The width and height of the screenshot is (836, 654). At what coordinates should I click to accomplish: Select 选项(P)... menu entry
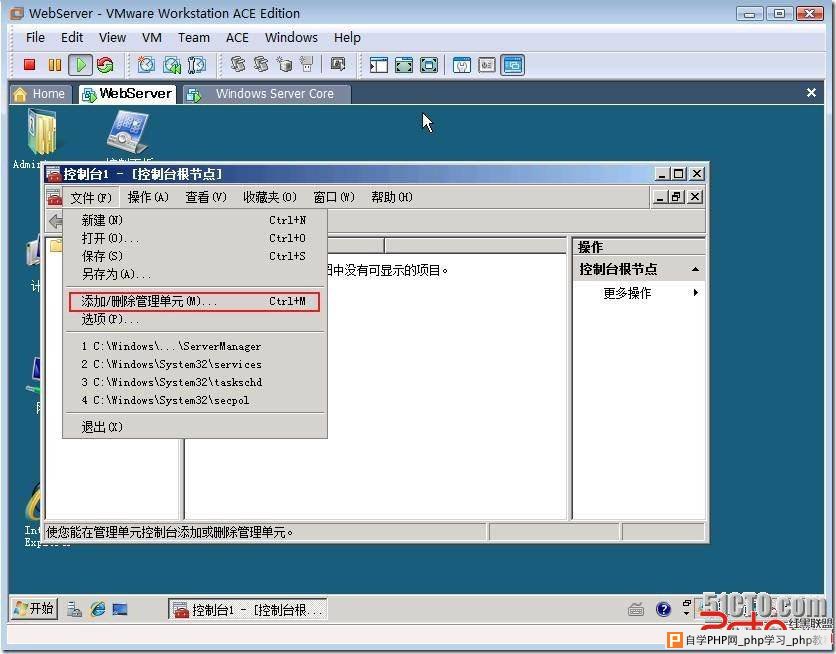[x=194, y=320]
